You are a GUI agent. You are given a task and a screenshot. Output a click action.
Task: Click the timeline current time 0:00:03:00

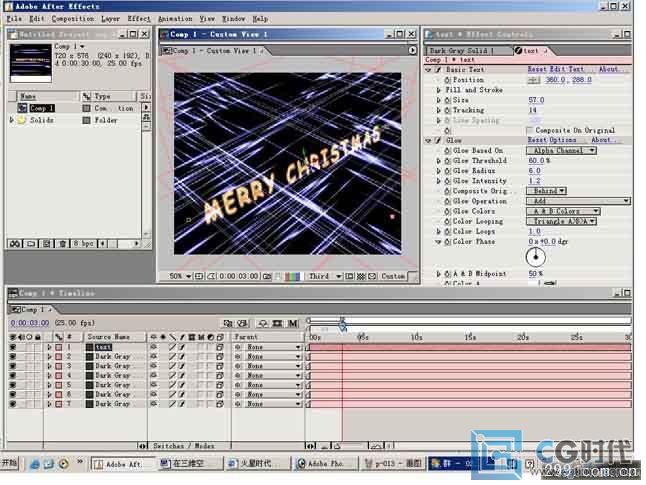pyautogui.click(x=30, y=323)
